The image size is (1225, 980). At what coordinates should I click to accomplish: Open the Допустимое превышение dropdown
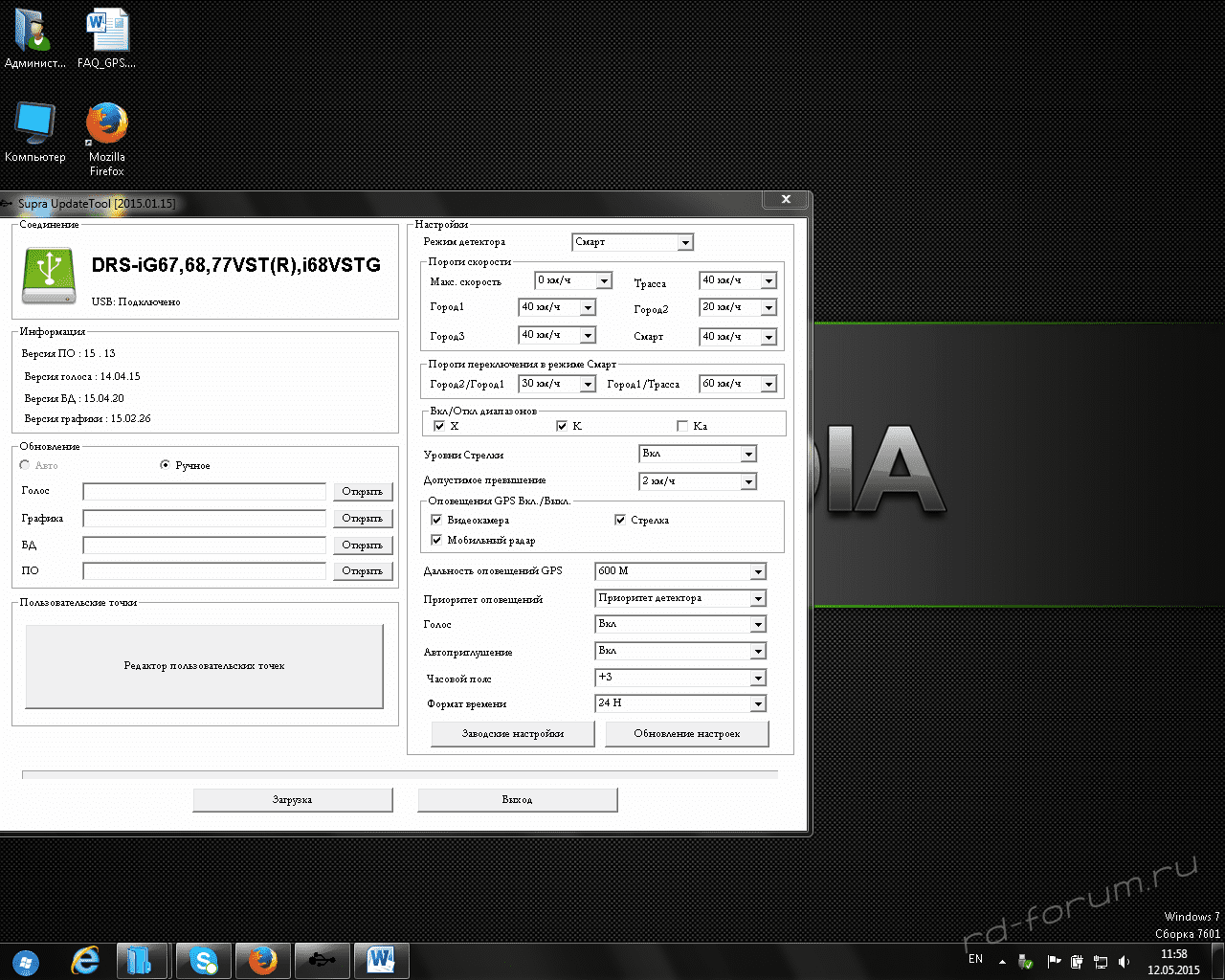click(699, 481)
